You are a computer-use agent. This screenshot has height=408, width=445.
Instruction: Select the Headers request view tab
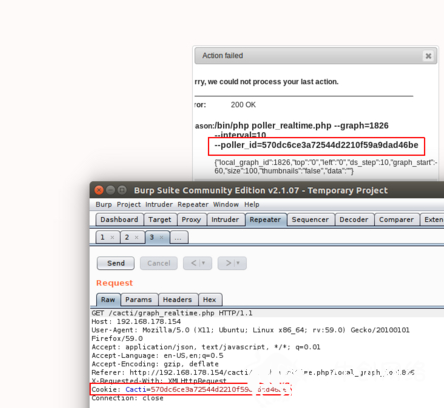pyautogui.click(x=177, y=299)
